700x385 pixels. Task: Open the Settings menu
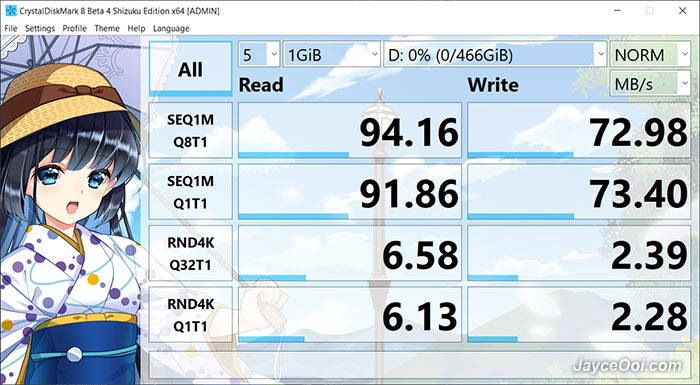tap(40, 28)
